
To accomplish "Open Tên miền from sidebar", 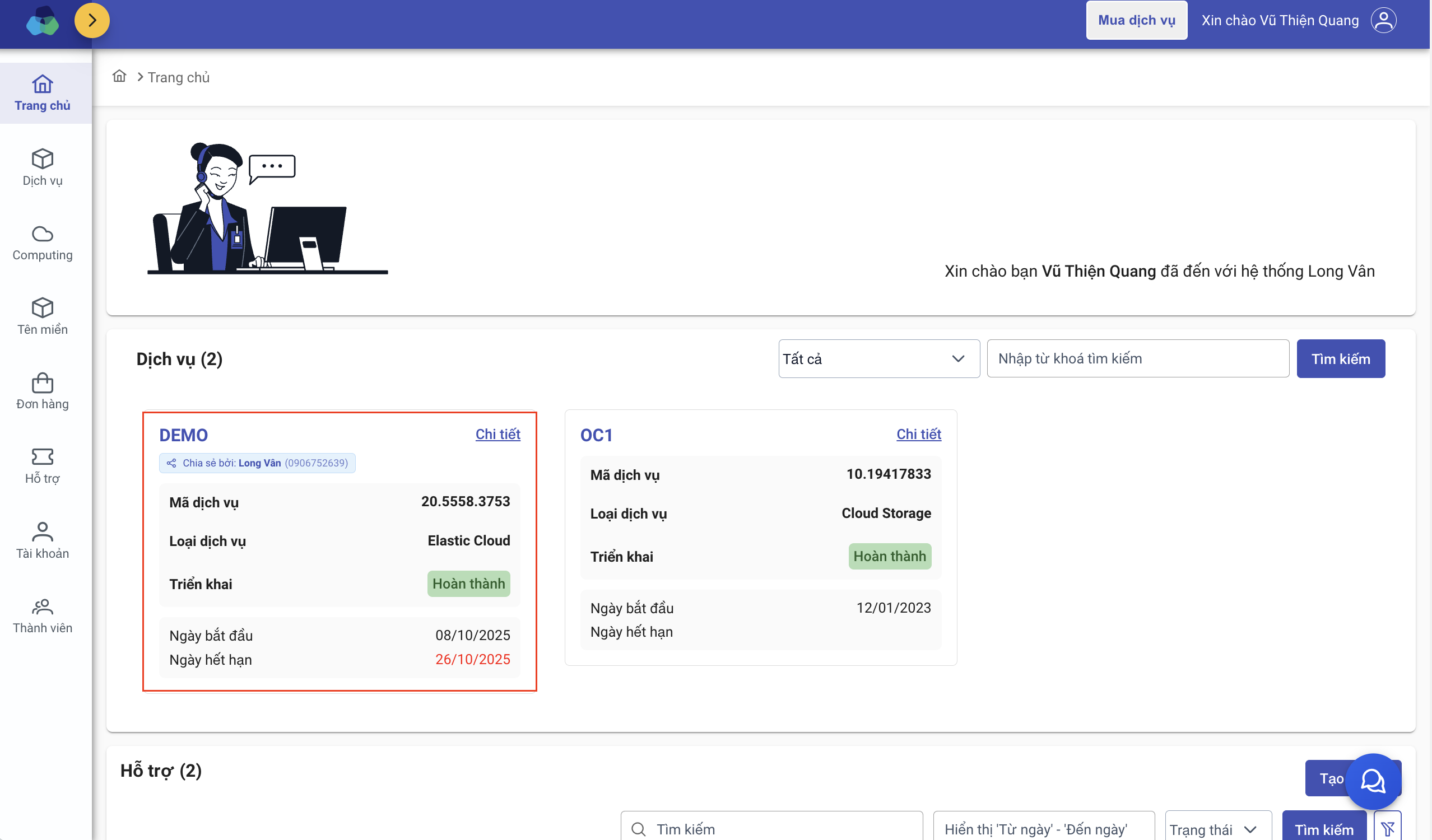I will click(43, 316).
